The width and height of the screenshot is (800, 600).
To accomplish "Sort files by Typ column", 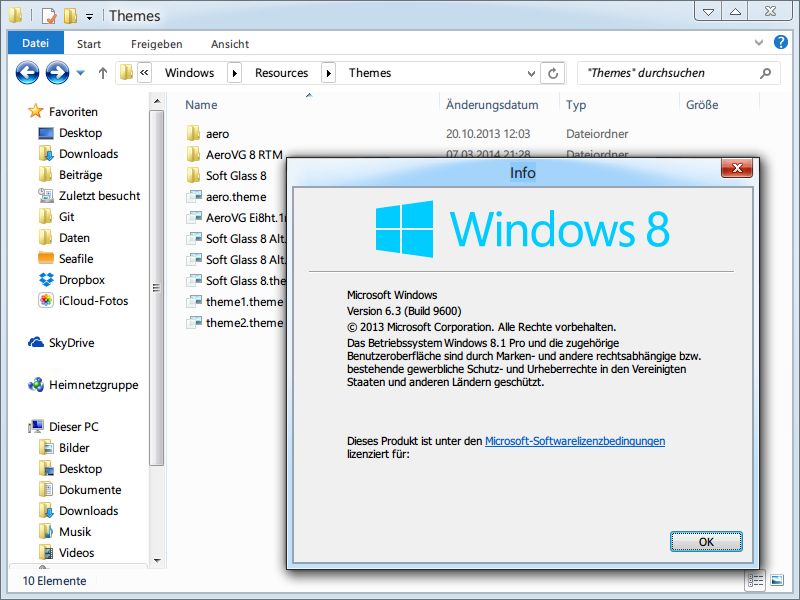I will point(576,105).
